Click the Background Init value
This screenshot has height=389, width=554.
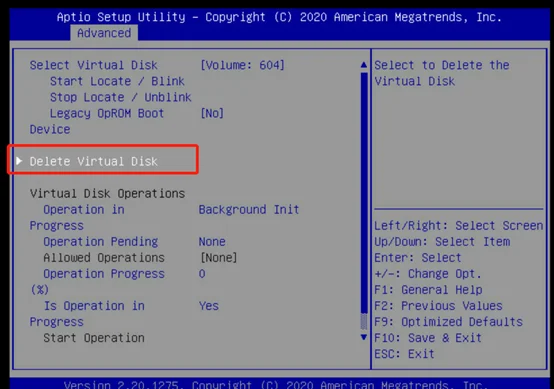(x=249, y=210)
